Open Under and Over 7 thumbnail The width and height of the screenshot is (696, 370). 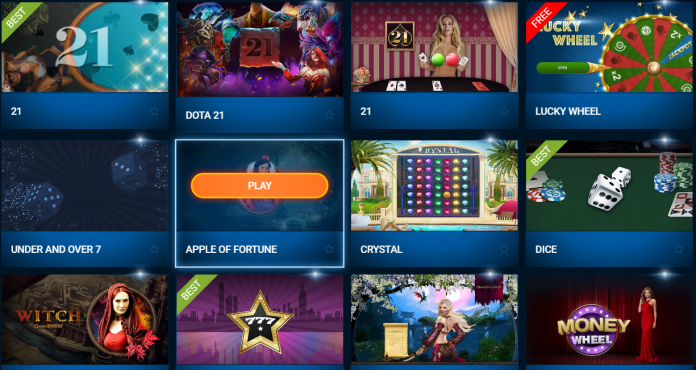tap(85, 185)
